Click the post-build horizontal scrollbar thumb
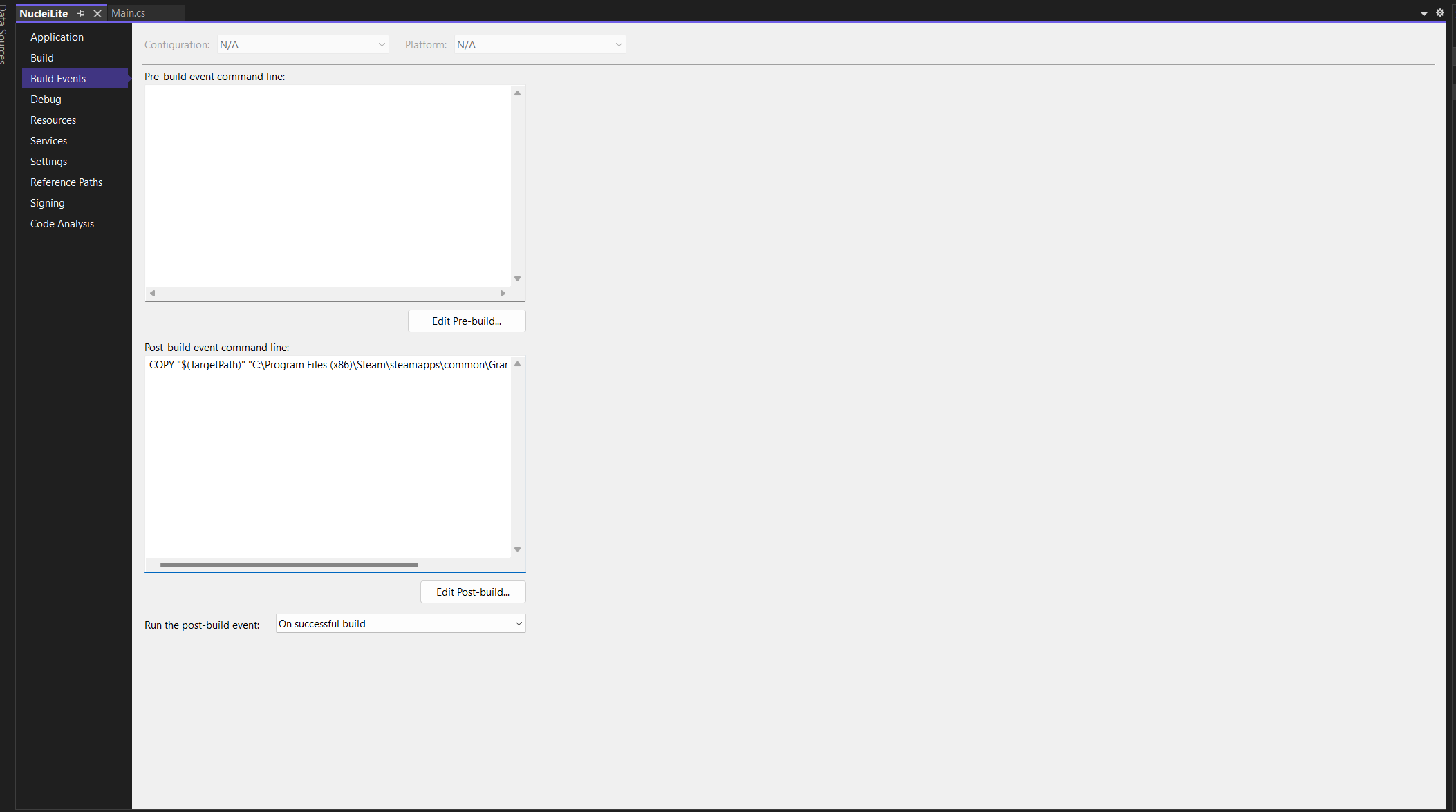1456x812 pixels. (x=289, y=565)
